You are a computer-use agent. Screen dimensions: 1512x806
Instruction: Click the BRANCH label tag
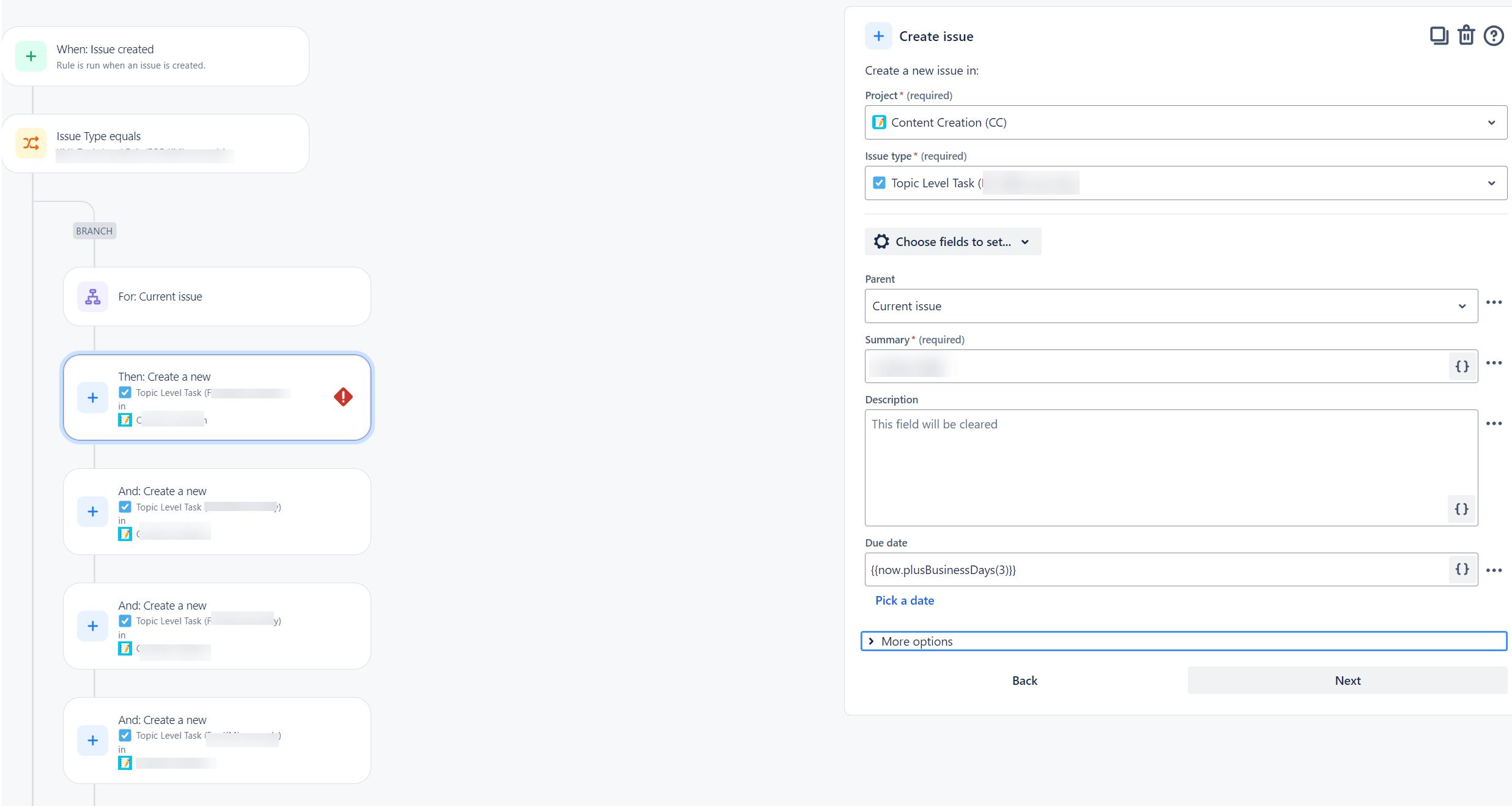coord(94,231)
